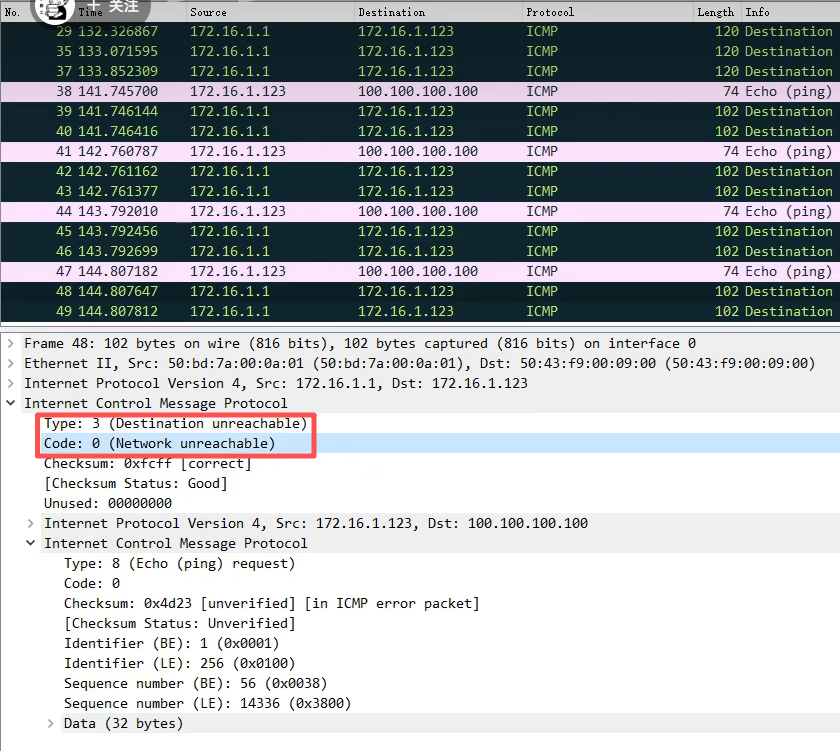Viewport: 840px width, 751px height.
Task: Select packet number 38 Echo ping row
Action: [x=400, y=91]
